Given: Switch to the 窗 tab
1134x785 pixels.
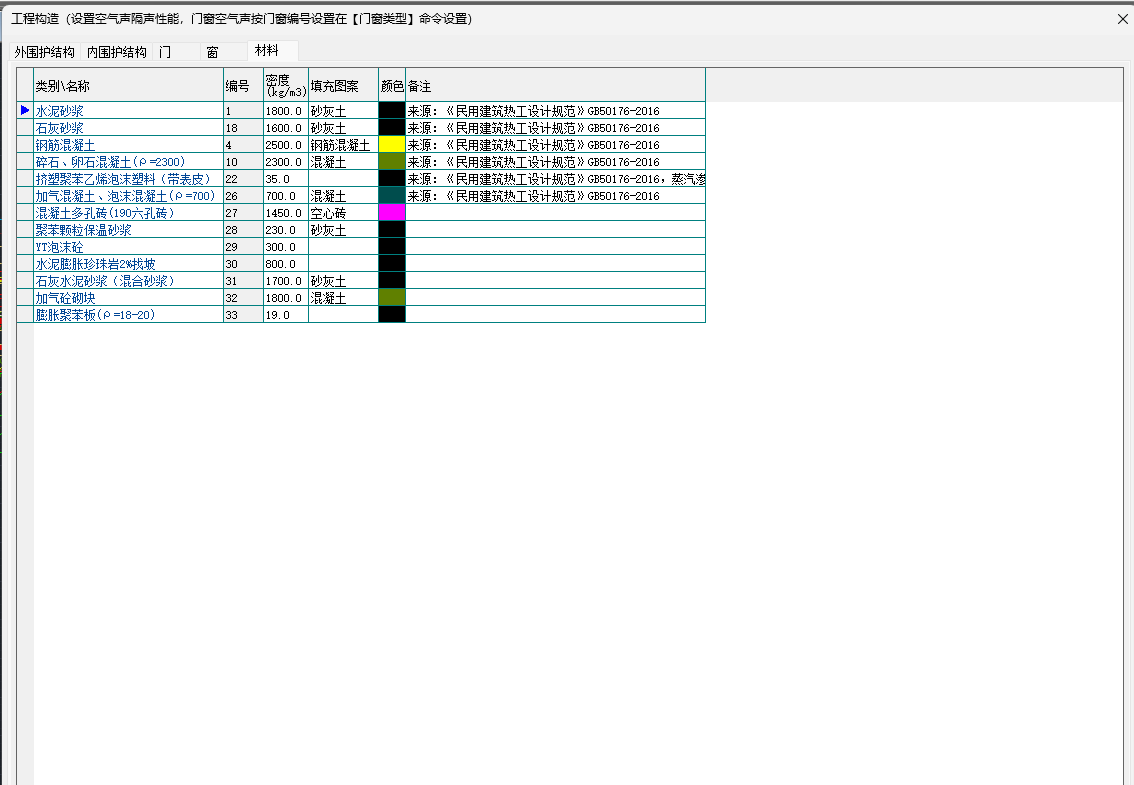Looking at the screenshot, I should (212, 52).
